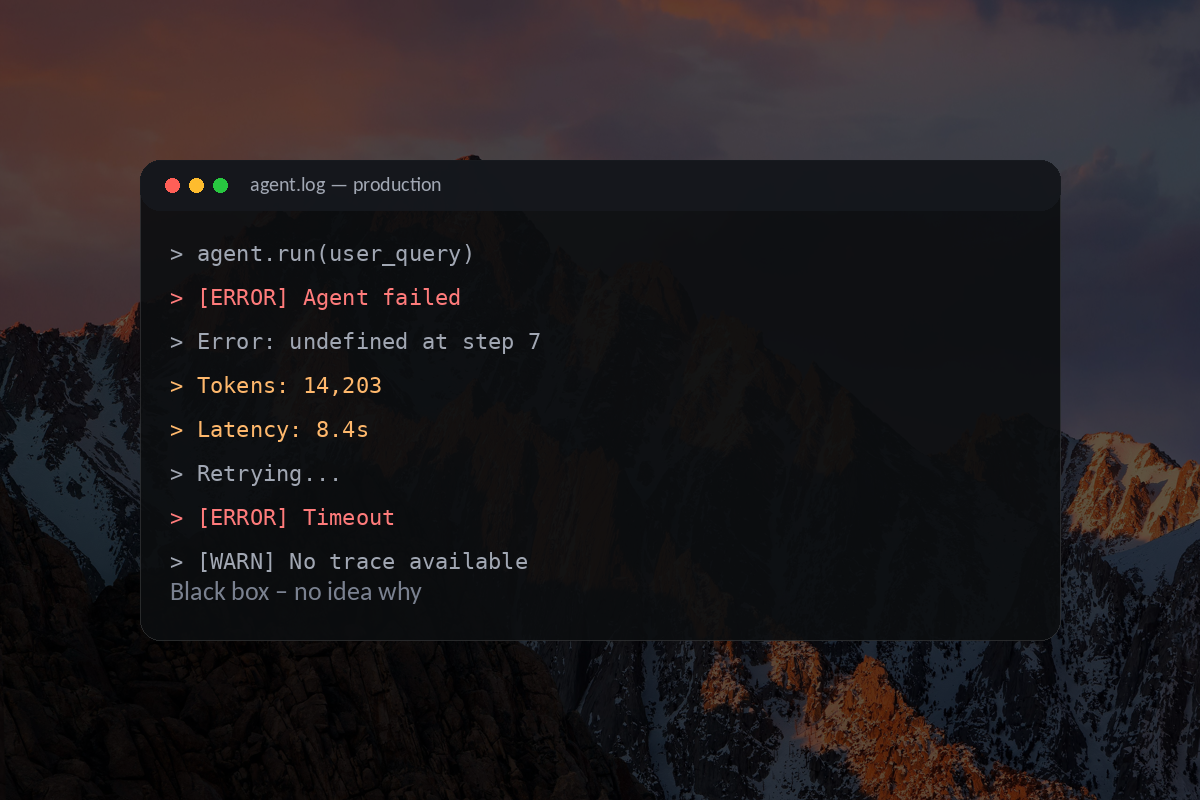1200x800 pixels.
Task: Collapse the [ERROR] Agent failed entry chevron
Action: [177, 297]
